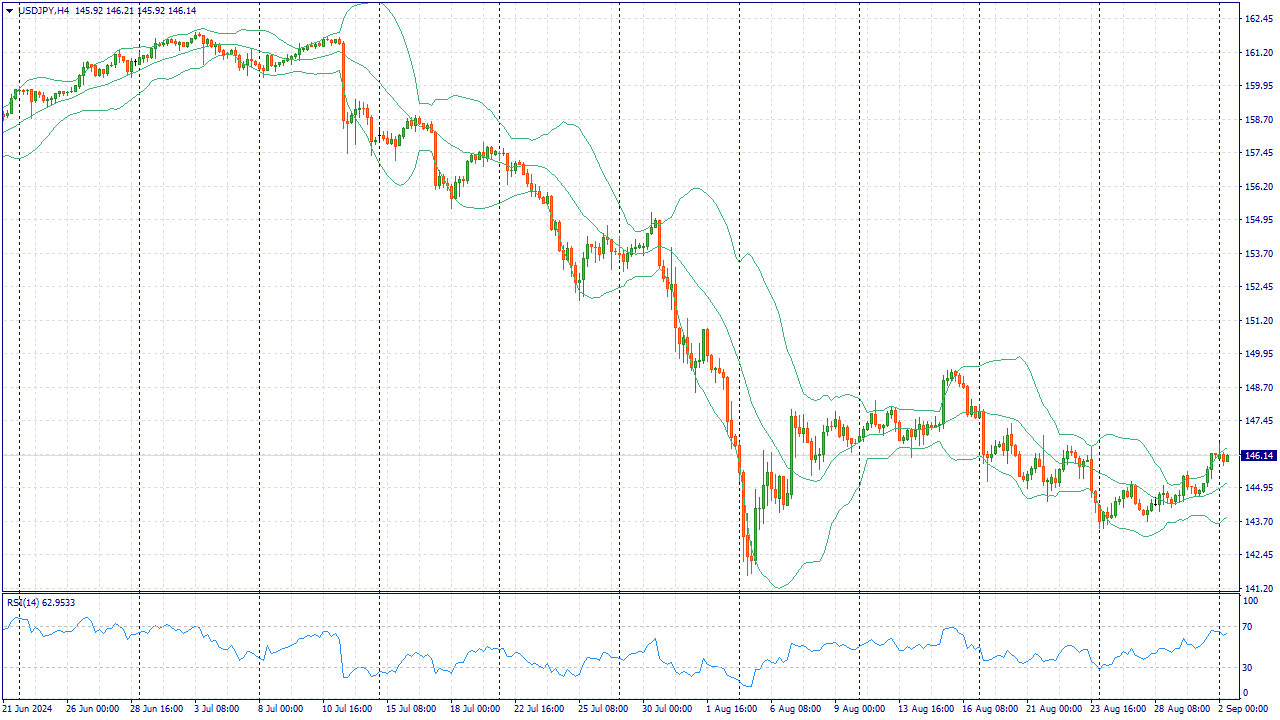Screen dimensions: 1280x720
Task: Click the 8 Jul 00:00 time label
Action: coord(279,709)
